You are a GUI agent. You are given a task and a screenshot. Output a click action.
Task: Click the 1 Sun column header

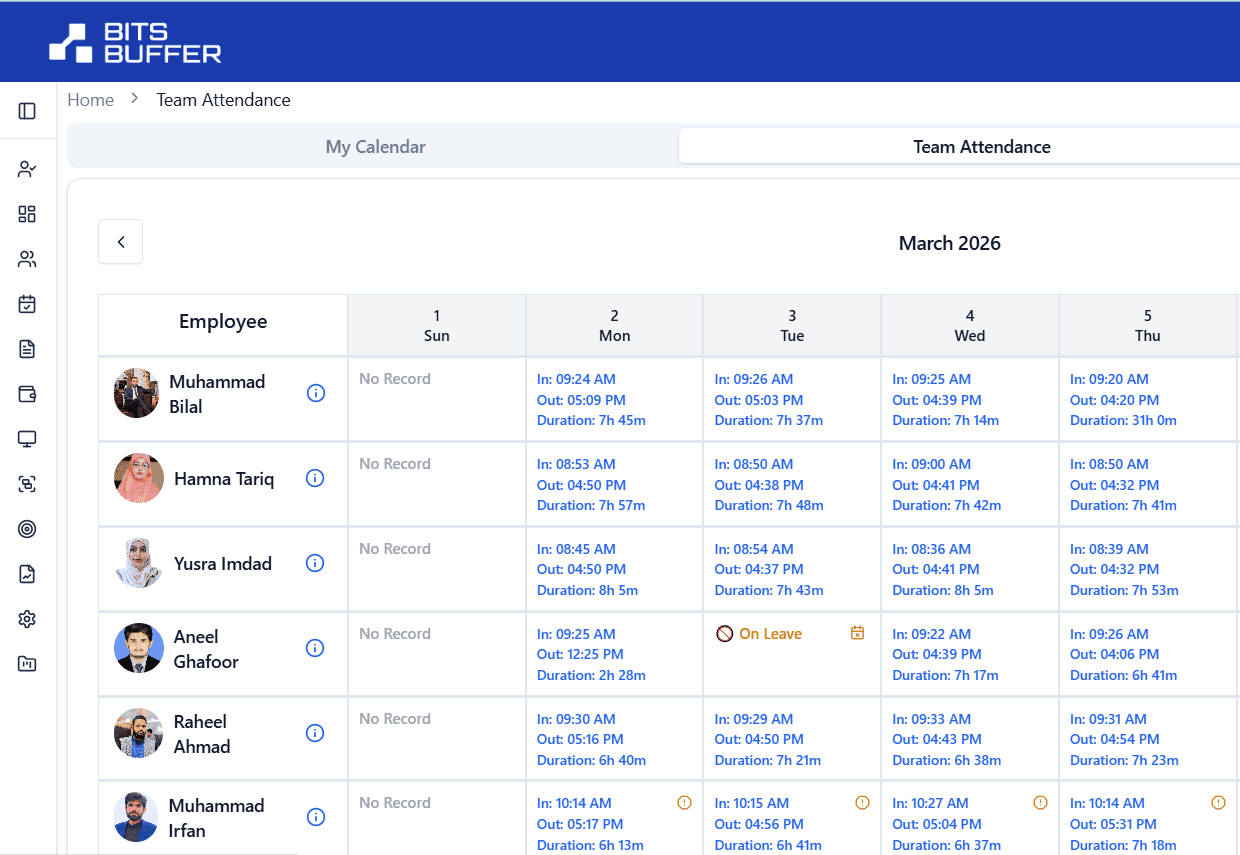[437, 325]
